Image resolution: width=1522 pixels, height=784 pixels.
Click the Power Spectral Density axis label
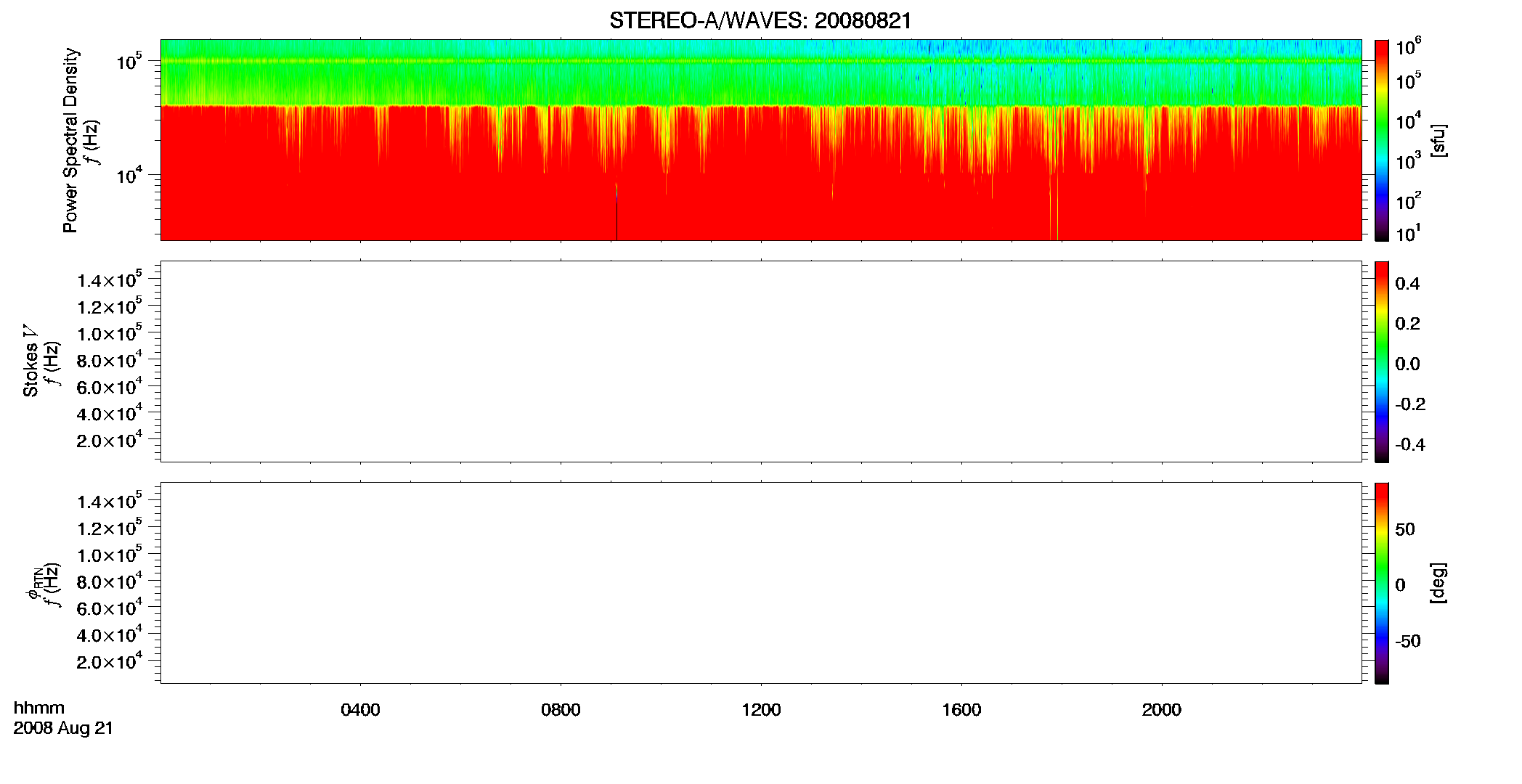[70, 140]
